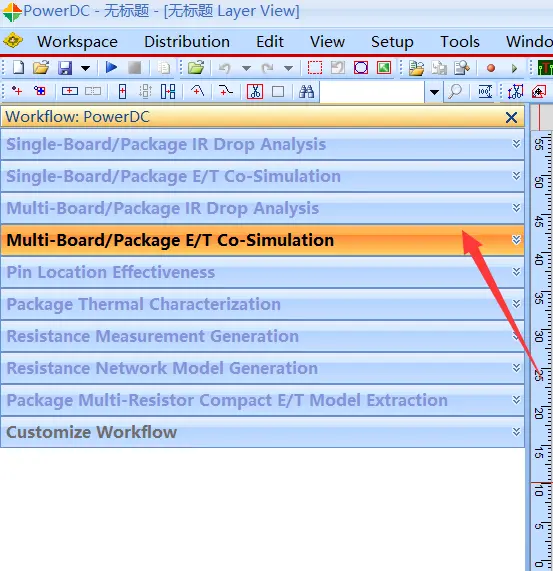Click the New file icon
Viewport: 553px width, 571px height.
click(x=18, y=68)
